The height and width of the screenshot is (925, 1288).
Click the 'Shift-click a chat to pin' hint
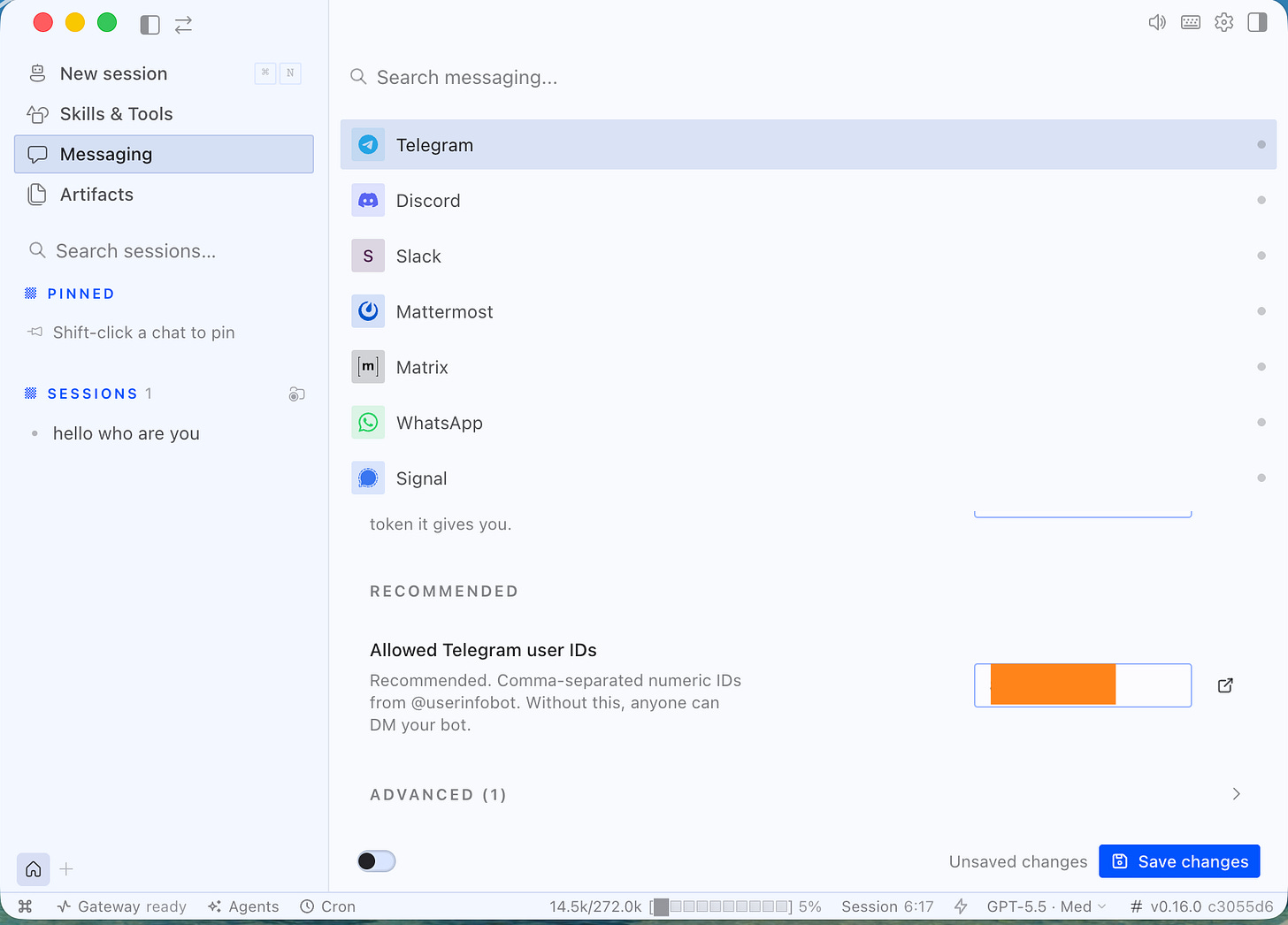tap(143, 333)
